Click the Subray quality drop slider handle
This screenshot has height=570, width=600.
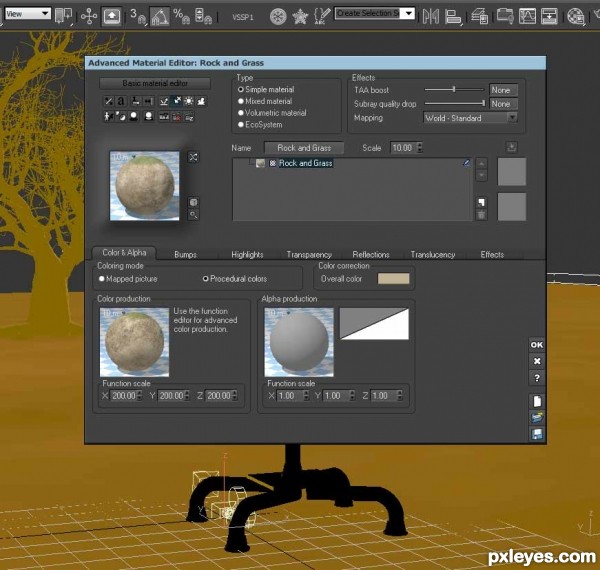484,103
